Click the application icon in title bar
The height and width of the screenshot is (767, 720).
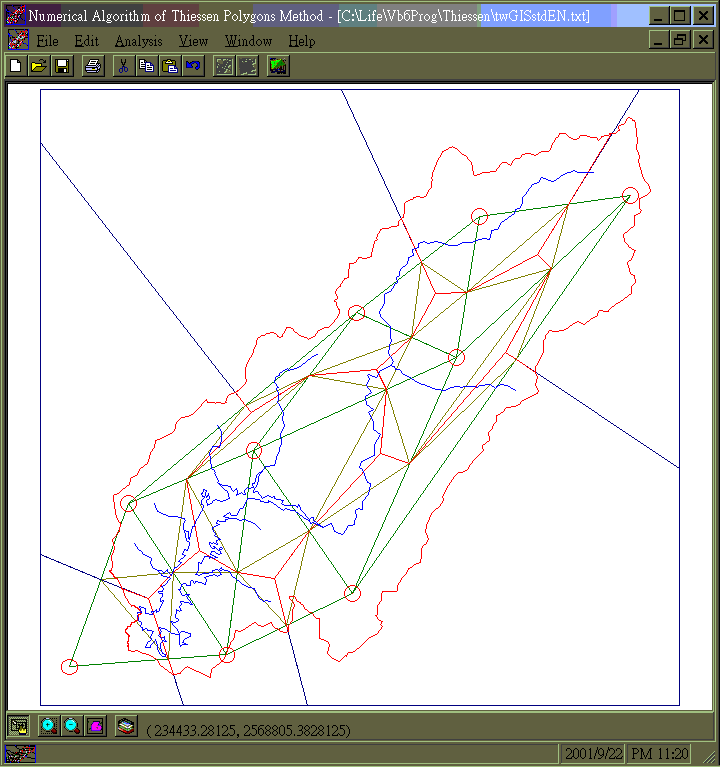pyautogui.click(x=15, y=15)
